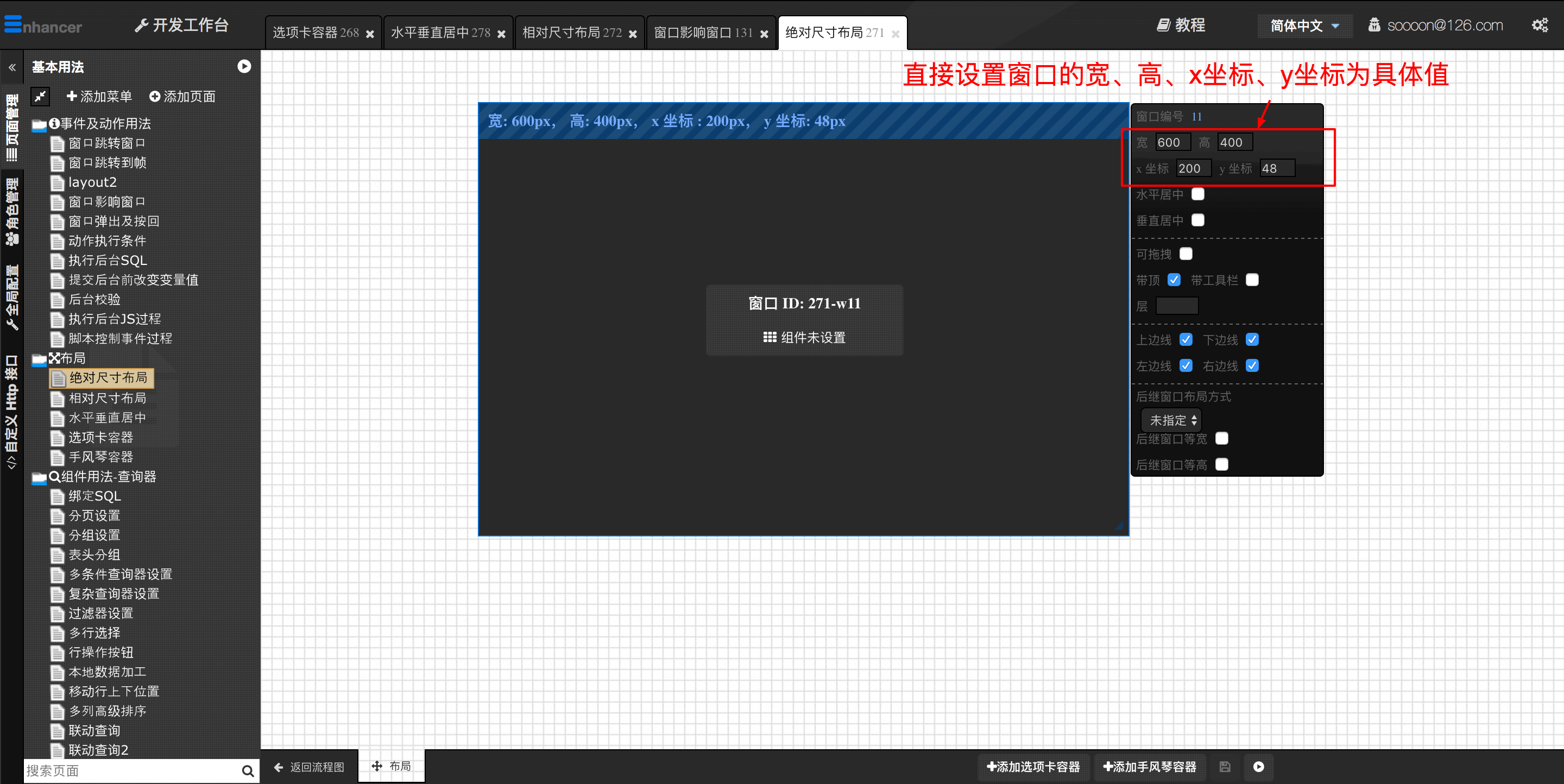Collapse the 事件及动作用法 folder

tap(40, 124)
